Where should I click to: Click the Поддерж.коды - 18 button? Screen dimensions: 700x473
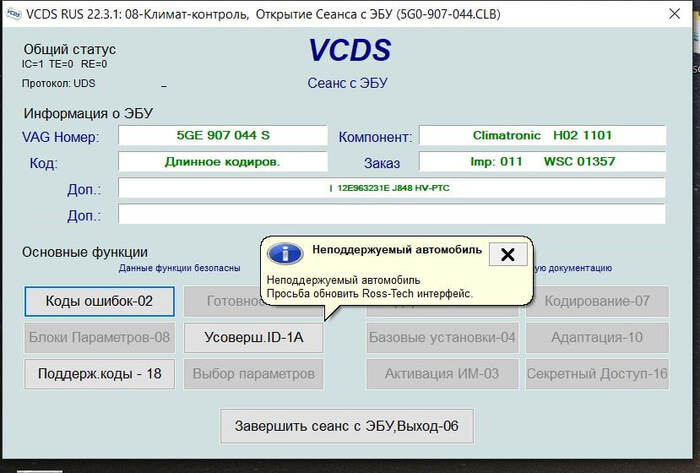(99, 373)
